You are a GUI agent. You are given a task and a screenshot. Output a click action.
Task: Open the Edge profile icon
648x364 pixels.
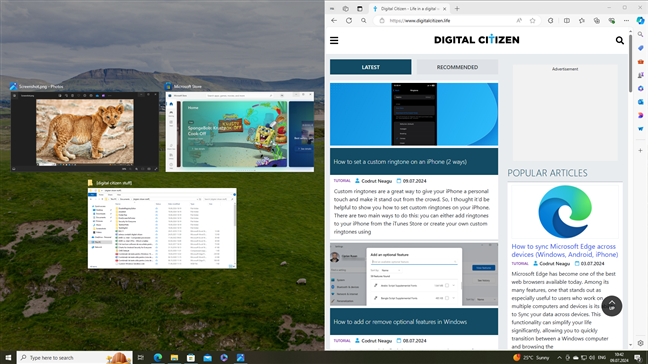pyautogui.click(x=332, y=9)
